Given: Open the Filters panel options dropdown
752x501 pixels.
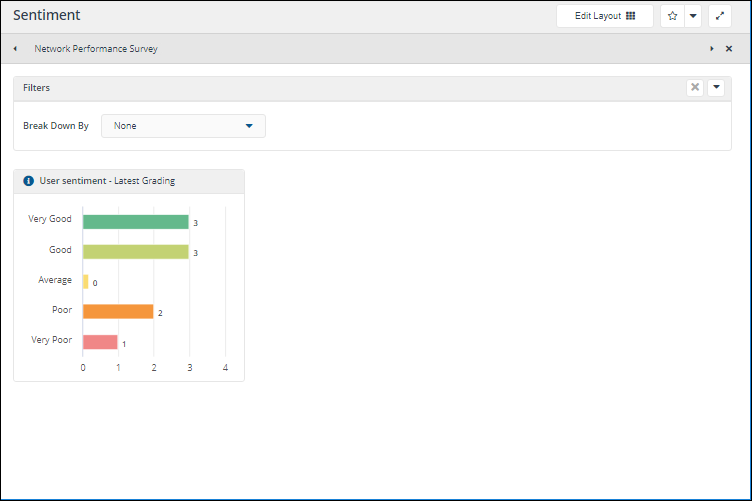Looking at the screenshot, I should 716,88.
